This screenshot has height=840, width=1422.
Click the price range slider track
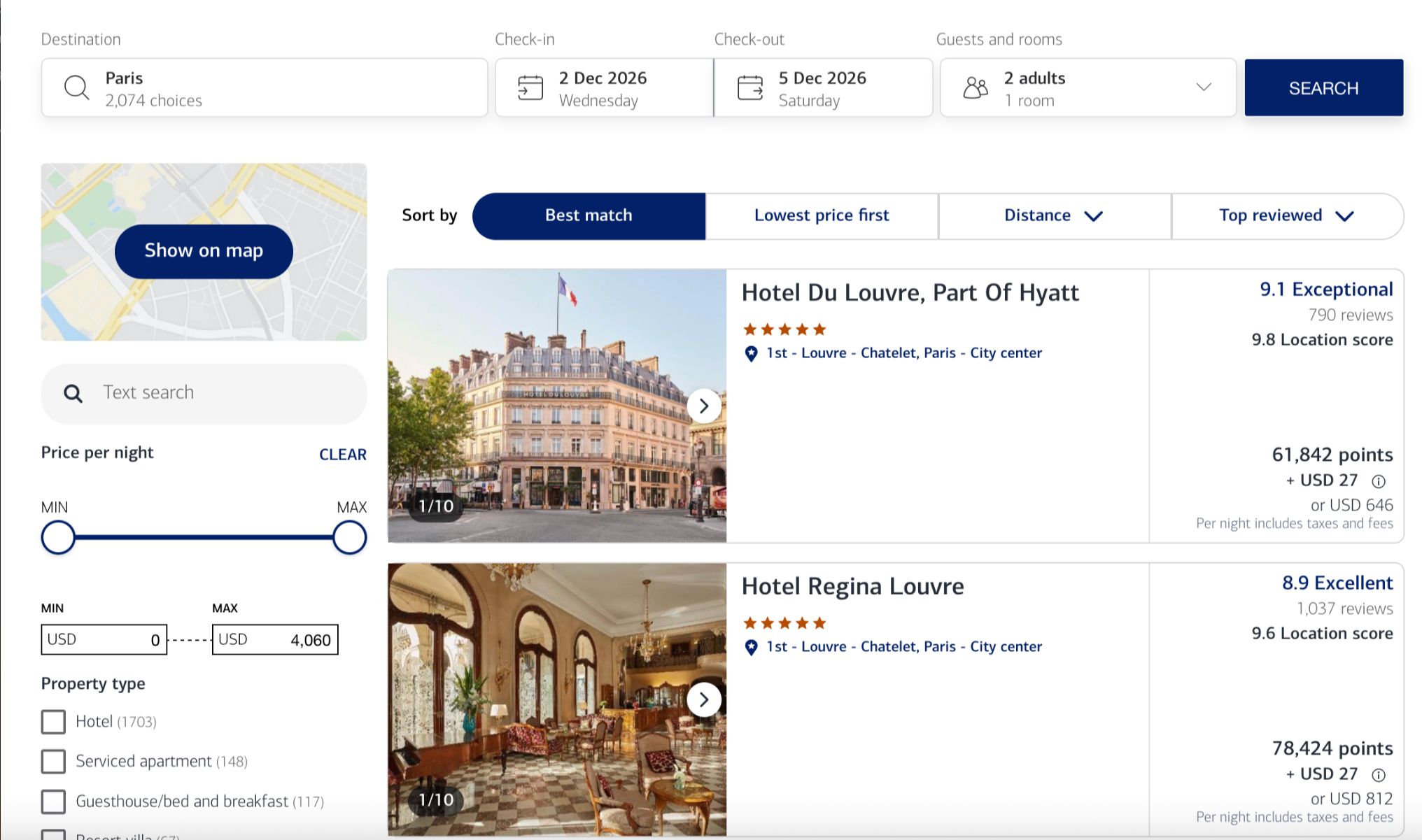tap(204, 537)
